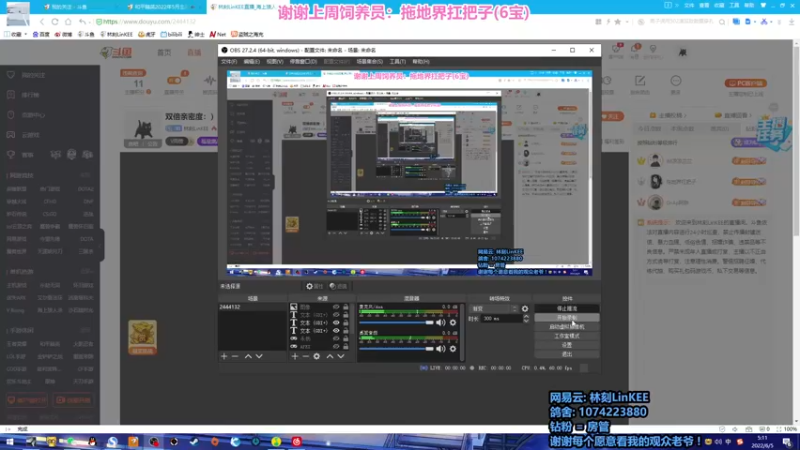
Task: Toggle visibility of the fifth source row
Action: click(336, 338)
